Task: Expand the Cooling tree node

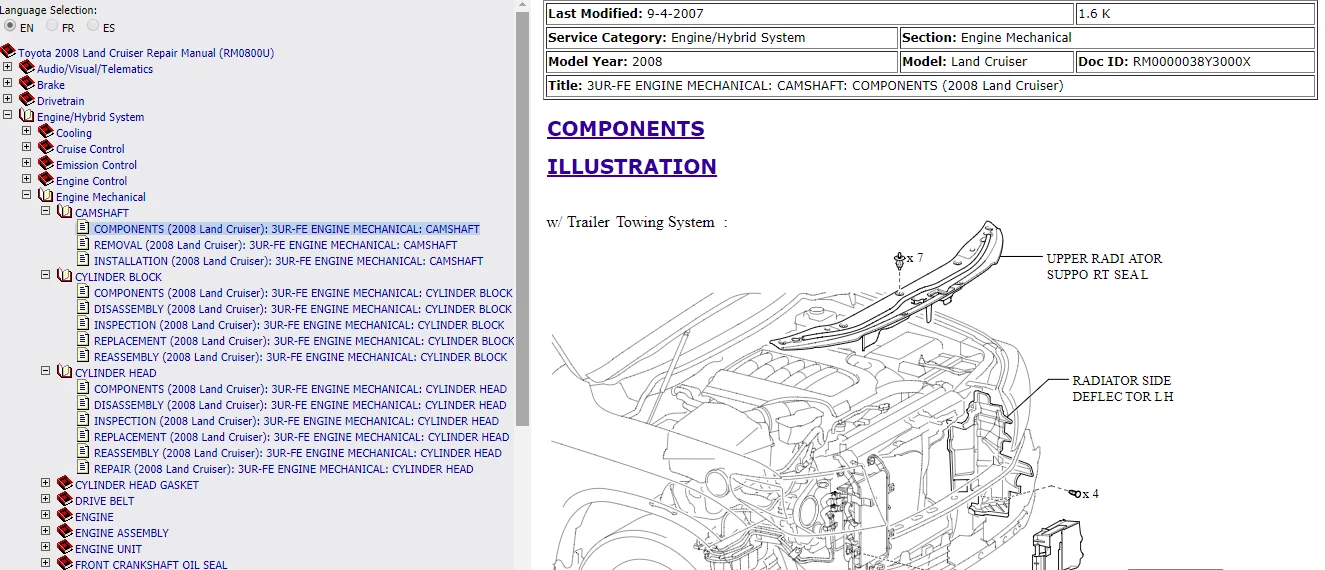Action: [x=27, y=132]
